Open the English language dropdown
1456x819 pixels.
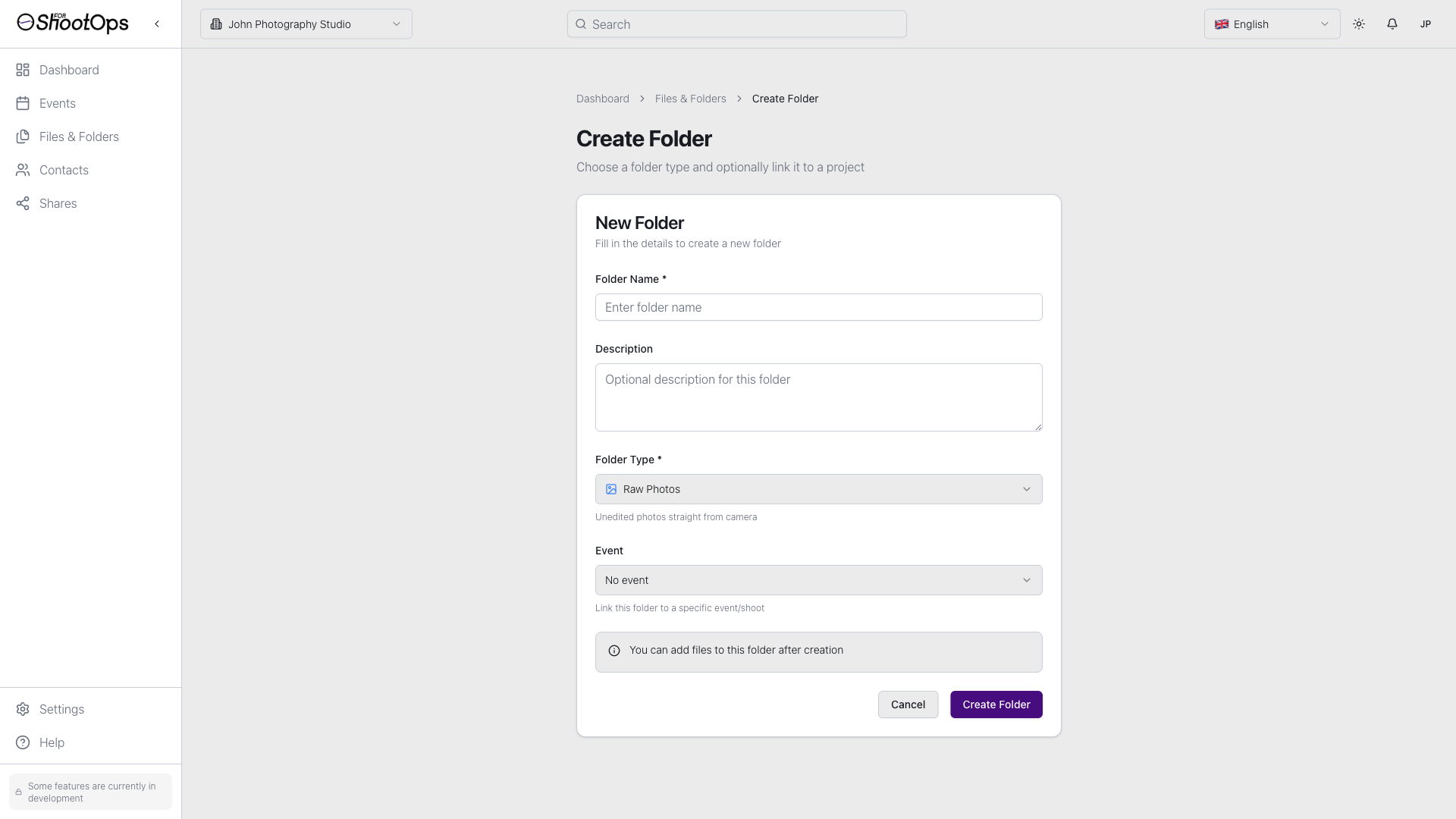point(1271,24)
